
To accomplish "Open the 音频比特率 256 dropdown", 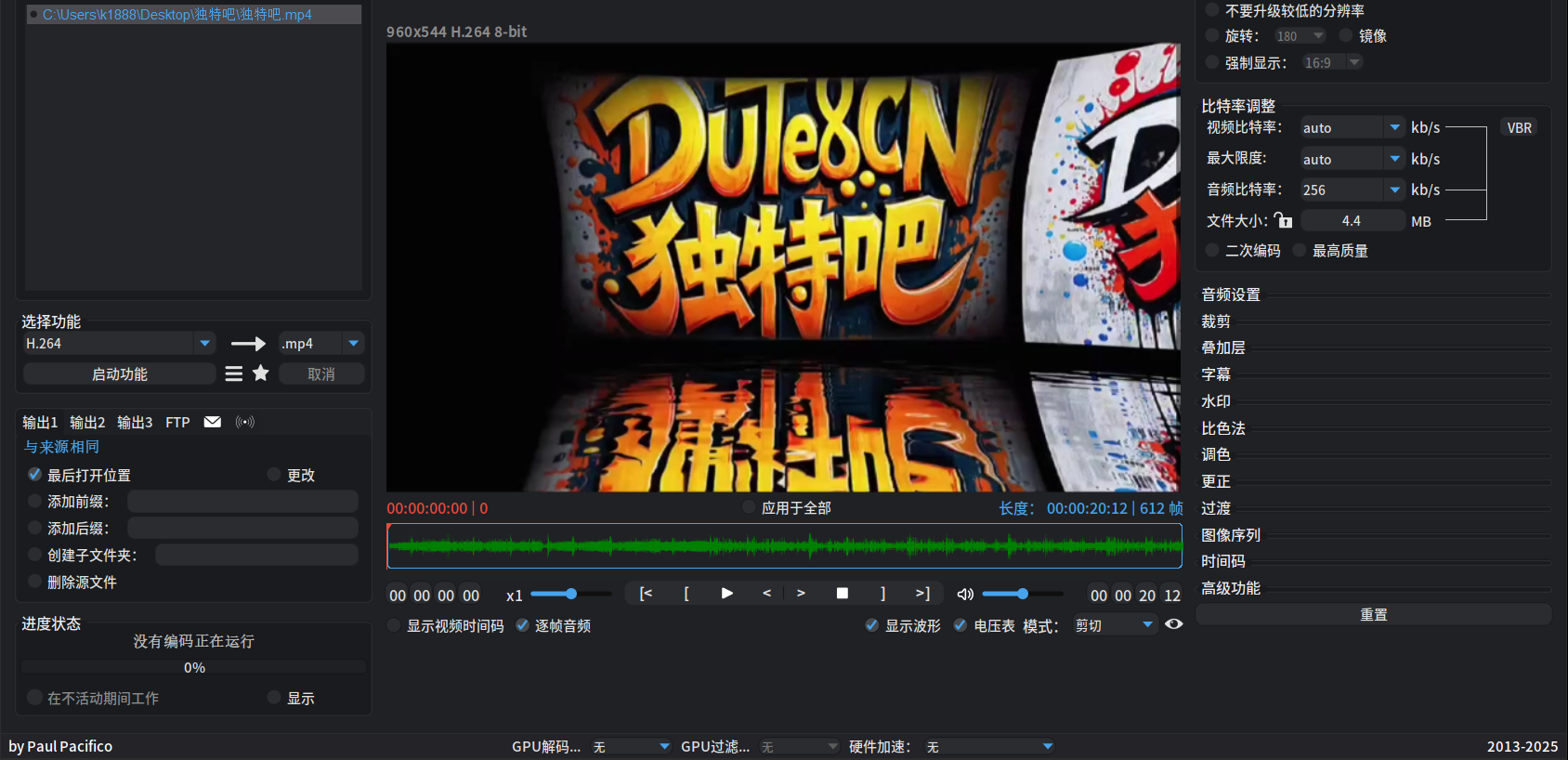I will tap(1352, 190).
